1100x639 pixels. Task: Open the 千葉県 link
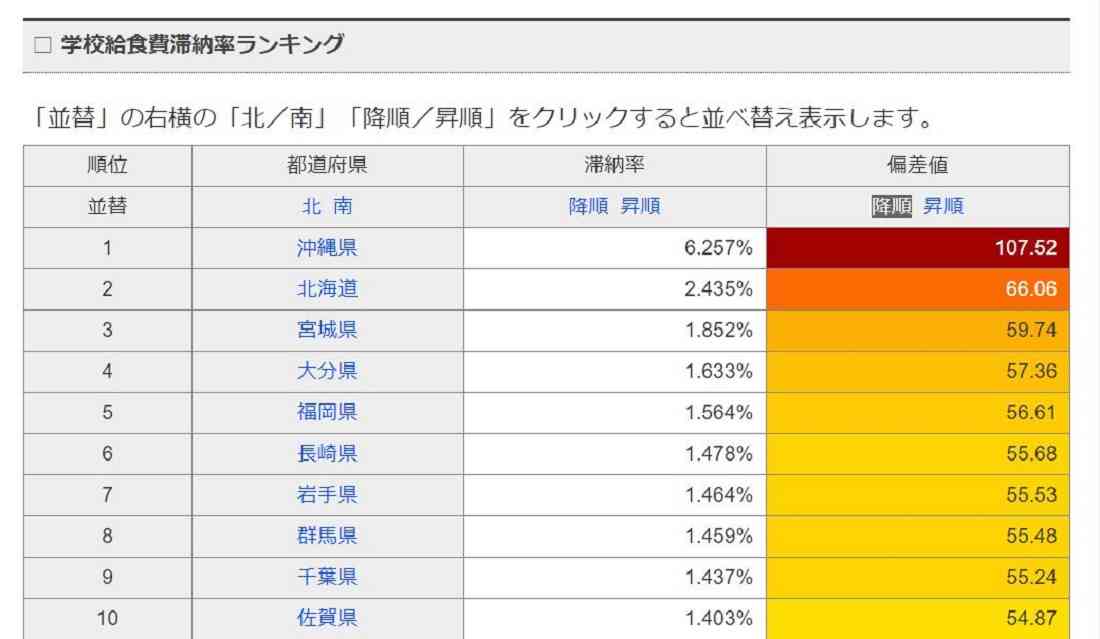click(327, 577)
